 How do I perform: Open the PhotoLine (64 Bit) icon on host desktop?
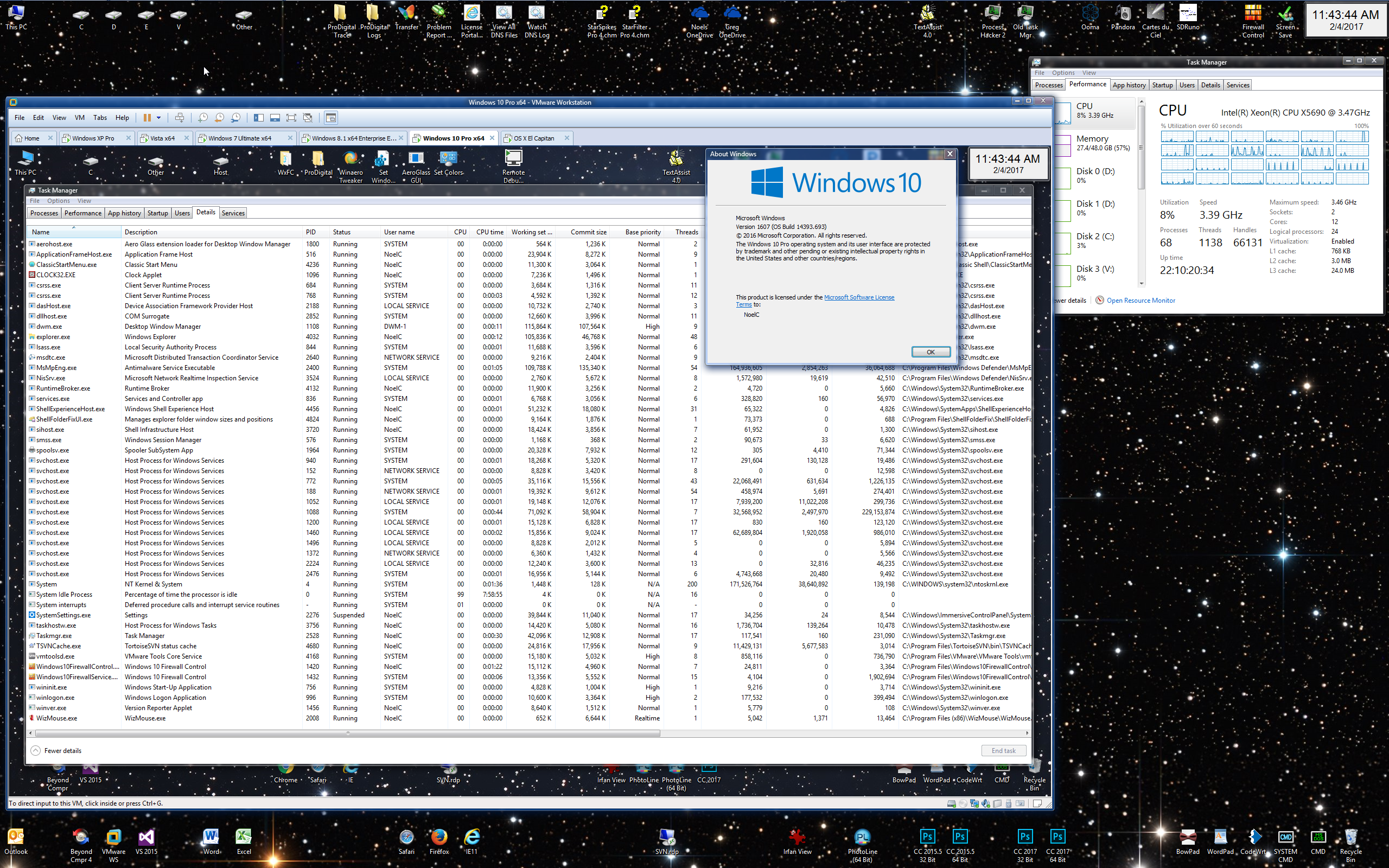(862, 846)
